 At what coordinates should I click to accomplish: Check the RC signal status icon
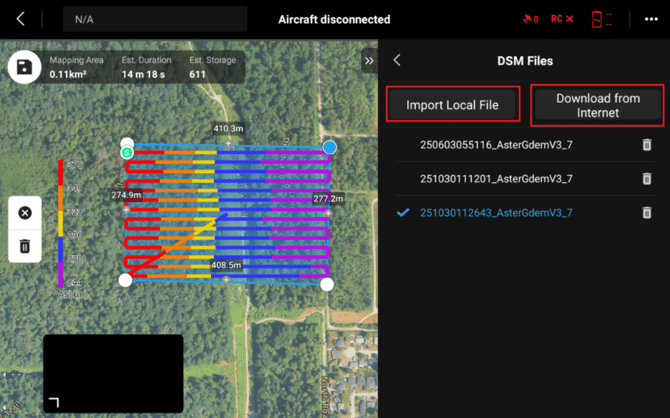(x=562, y=19)
